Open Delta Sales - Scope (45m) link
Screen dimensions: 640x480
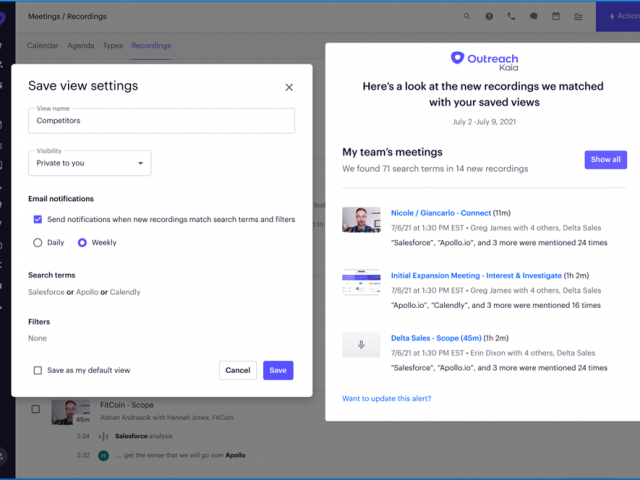point(436,338)
